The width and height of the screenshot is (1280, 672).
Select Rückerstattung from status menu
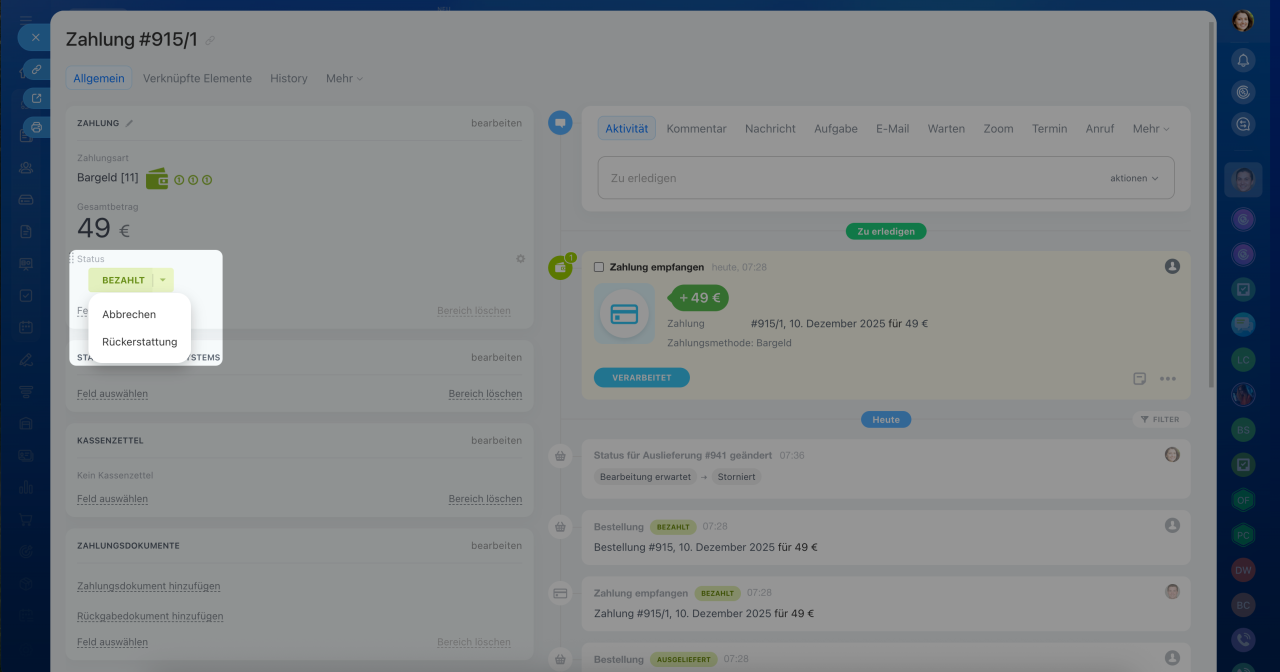[x=139, y=342]
